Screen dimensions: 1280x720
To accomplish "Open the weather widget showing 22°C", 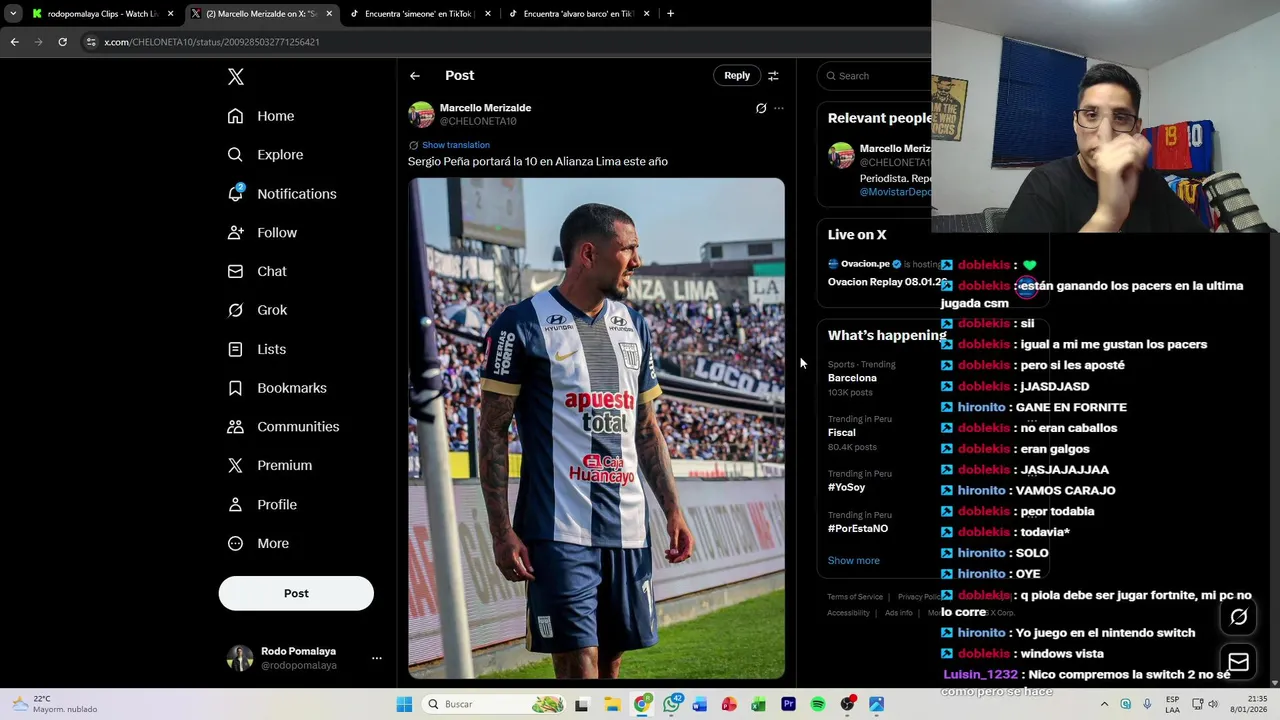I will (x=55, y=704).
